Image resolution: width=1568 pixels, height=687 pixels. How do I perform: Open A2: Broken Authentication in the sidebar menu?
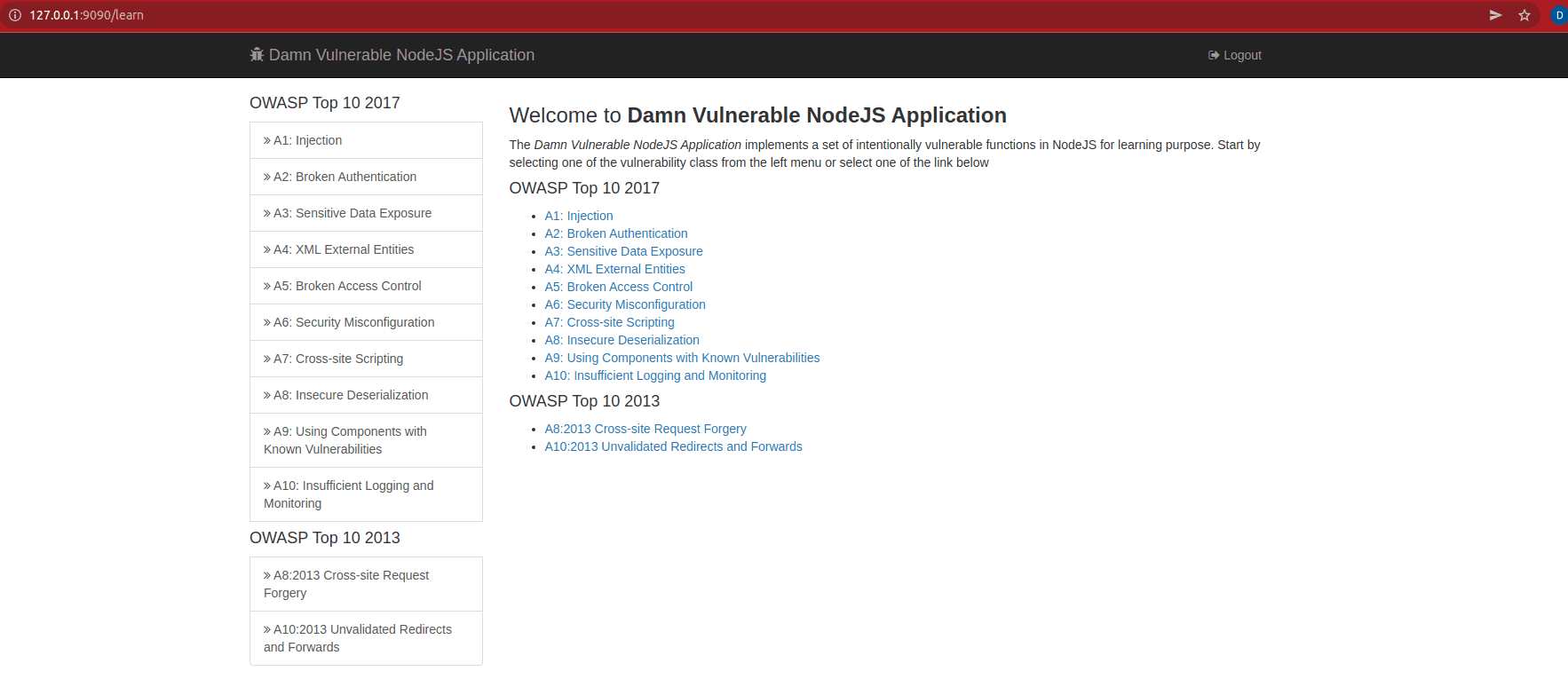coord(366,177)
